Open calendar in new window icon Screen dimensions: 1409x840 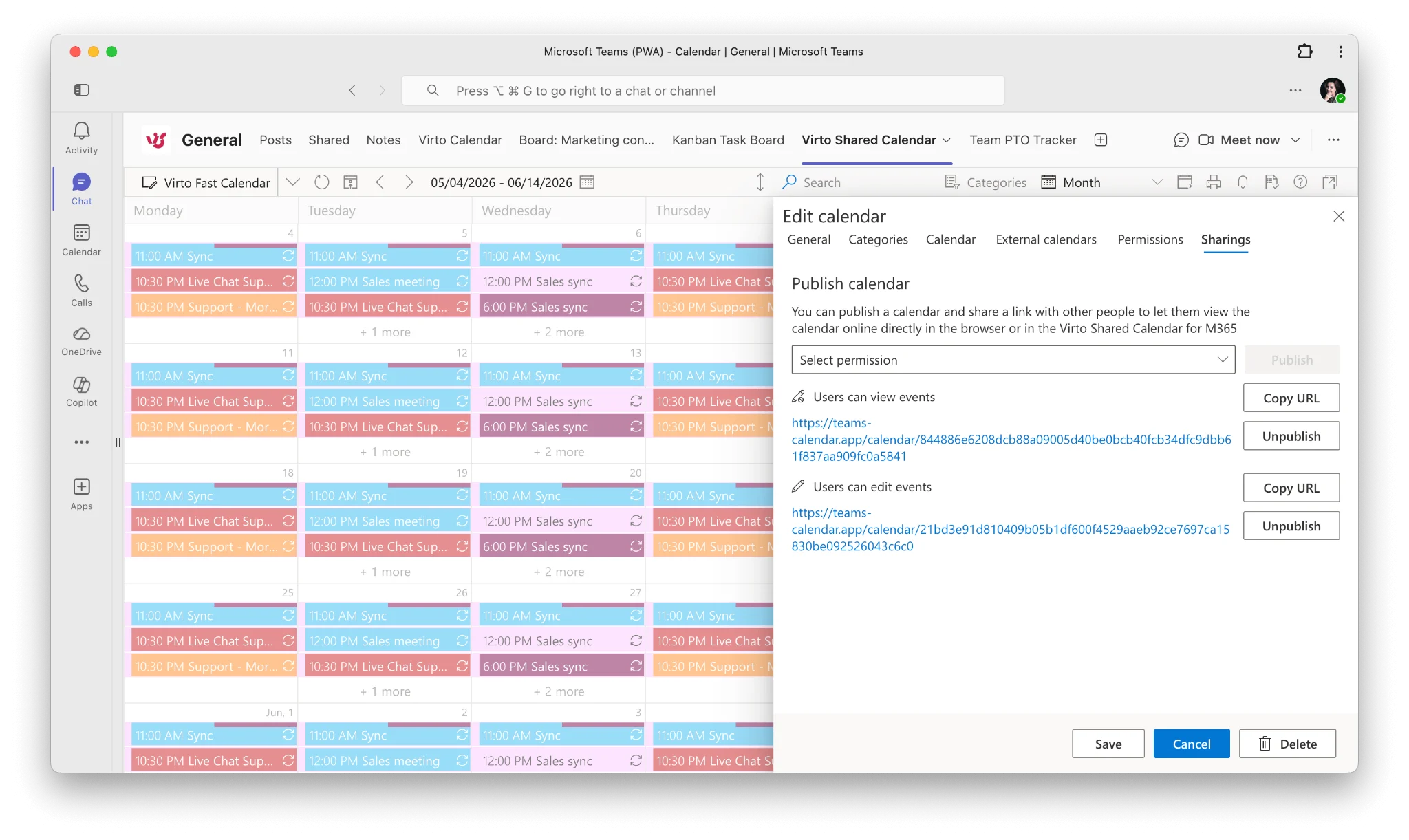point(1330,182)
